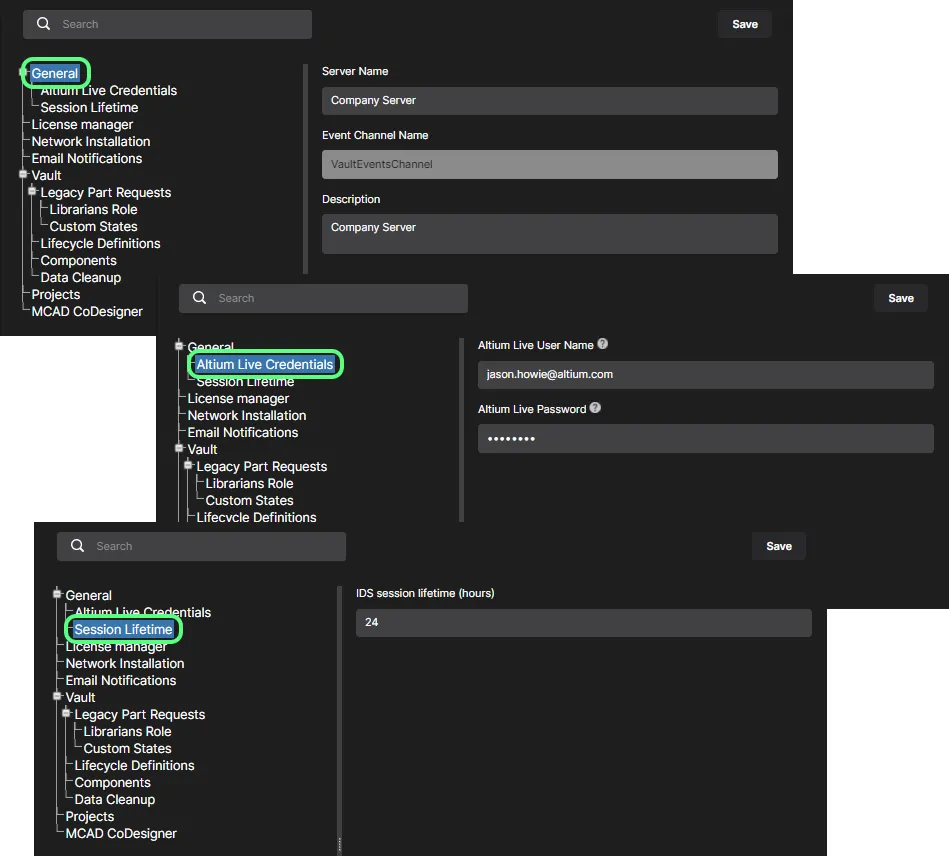This screenshot has width=949, height=856.
Task: Open Custom States in the Server Name panel tree
Action: (93, 226)
